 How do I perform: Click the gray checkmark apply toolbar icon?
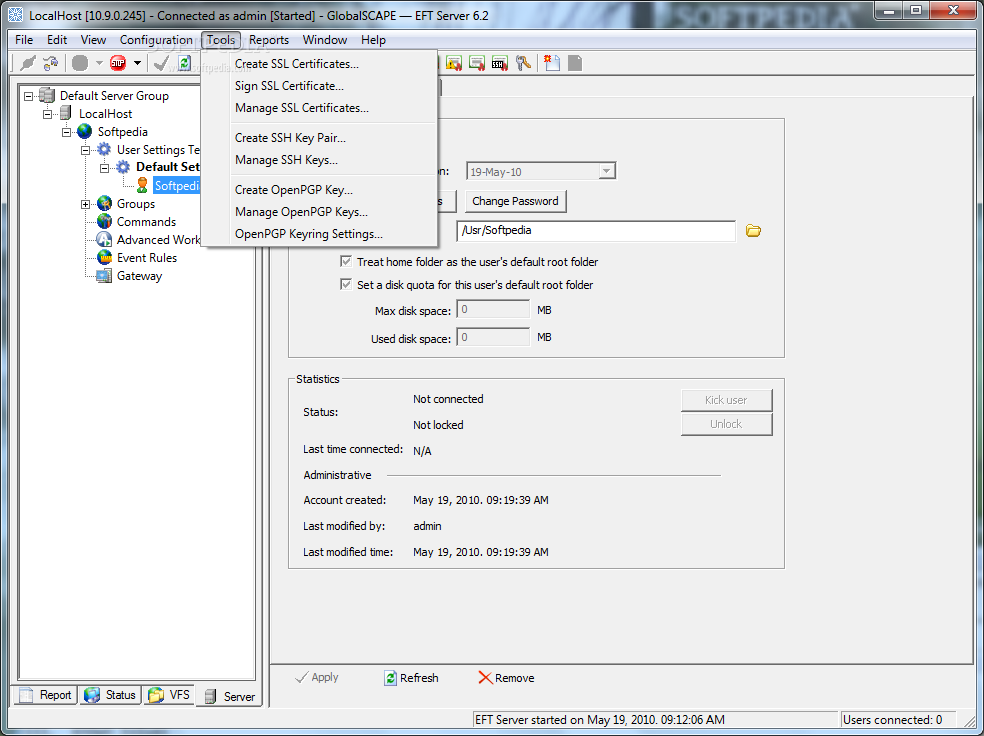[161, 63]
